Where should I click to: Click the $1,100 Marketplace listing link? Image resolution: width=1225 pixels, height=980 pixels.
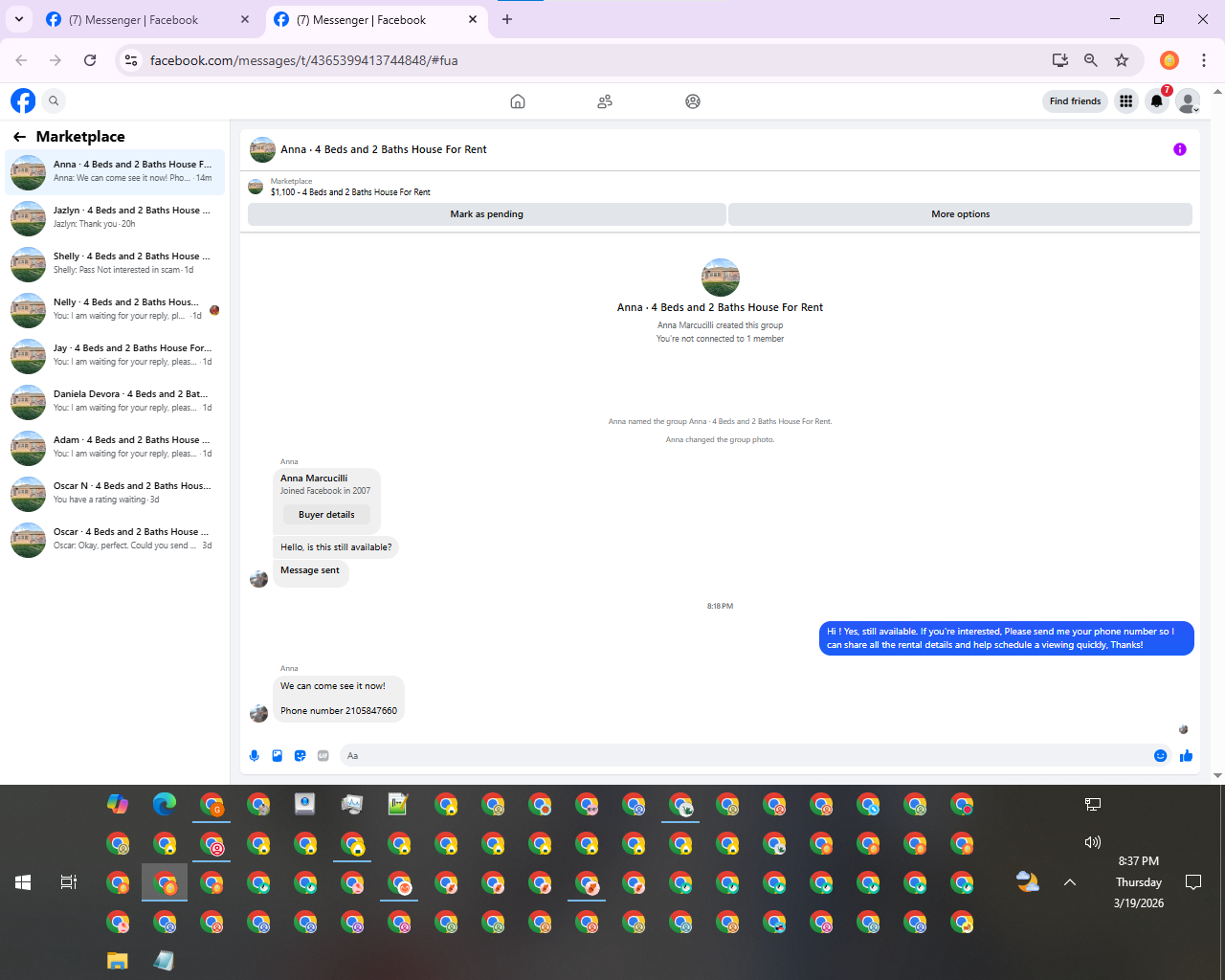tap(350, 192)
